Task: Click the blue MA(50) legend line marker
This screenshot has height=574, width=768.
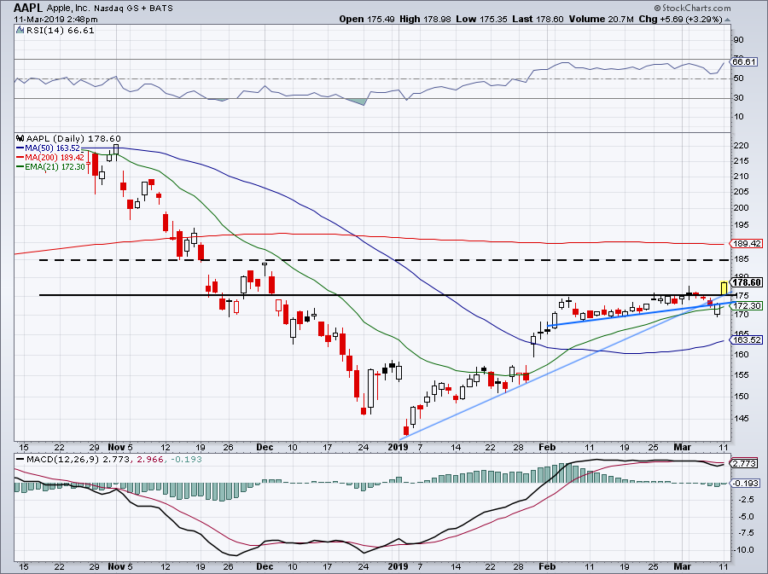Action: [20, 148]
